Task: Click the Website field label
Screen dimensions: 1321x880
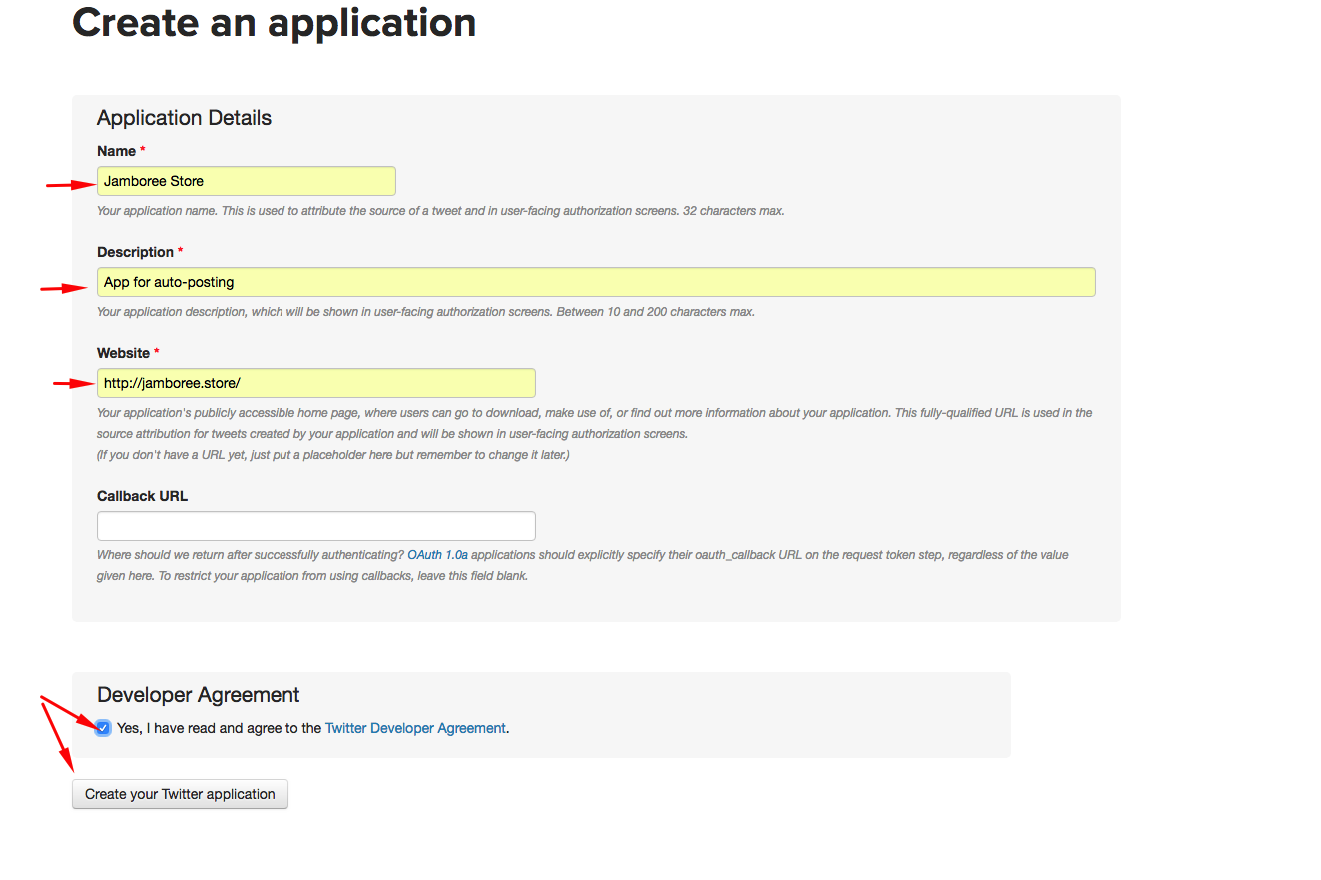Action: [x=123, y=353]
